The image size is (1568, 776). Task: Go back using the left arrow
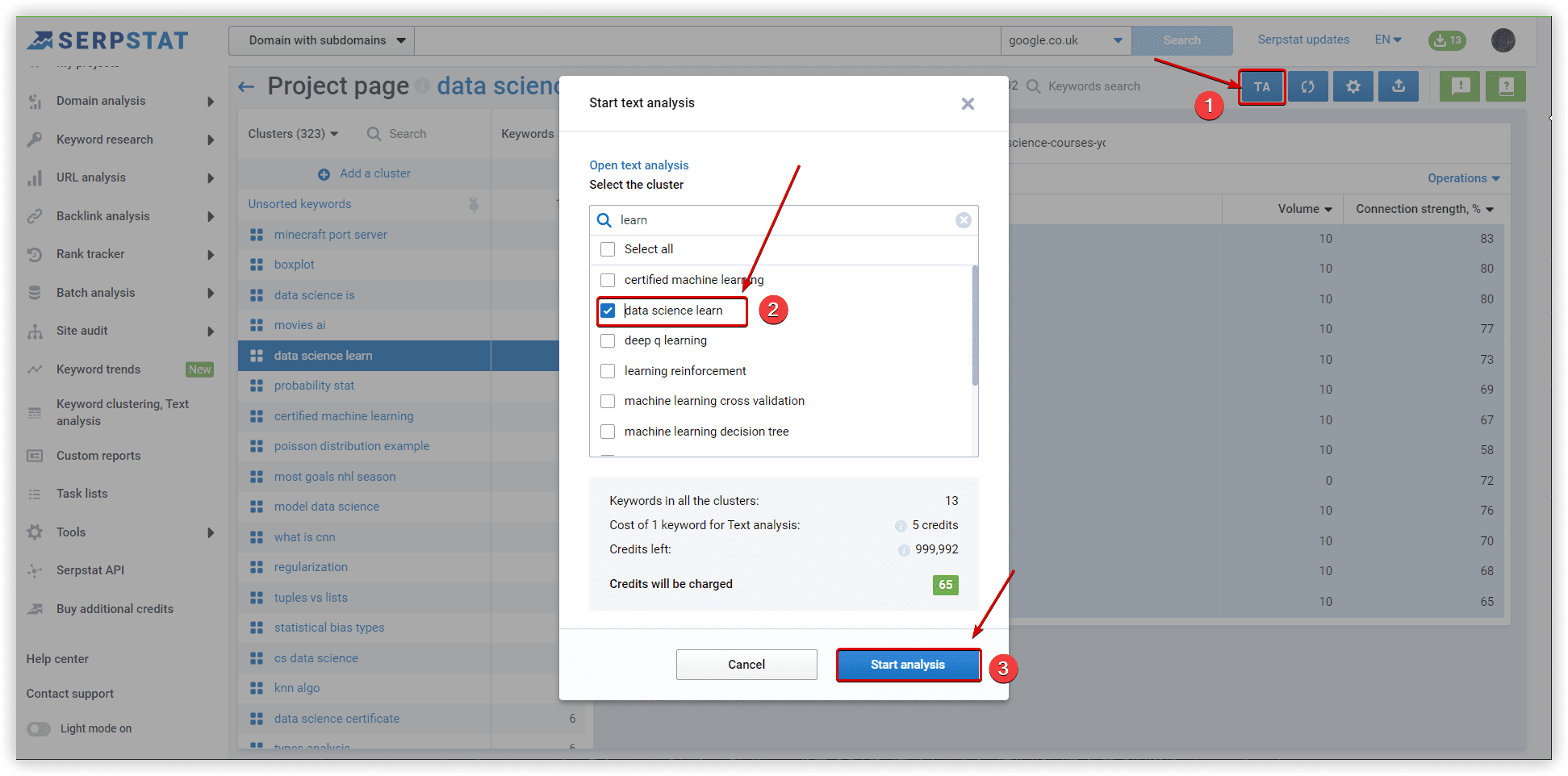coord(246,86)
